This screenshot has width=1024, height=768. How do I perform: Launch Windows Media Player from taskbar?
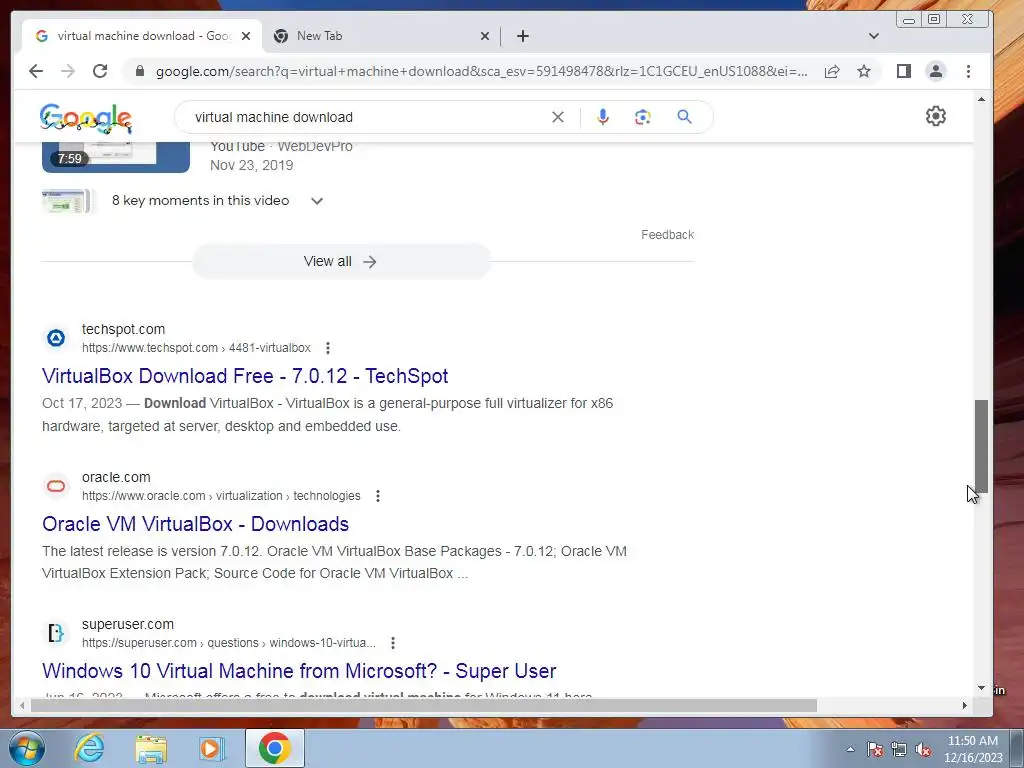point(211,749)
